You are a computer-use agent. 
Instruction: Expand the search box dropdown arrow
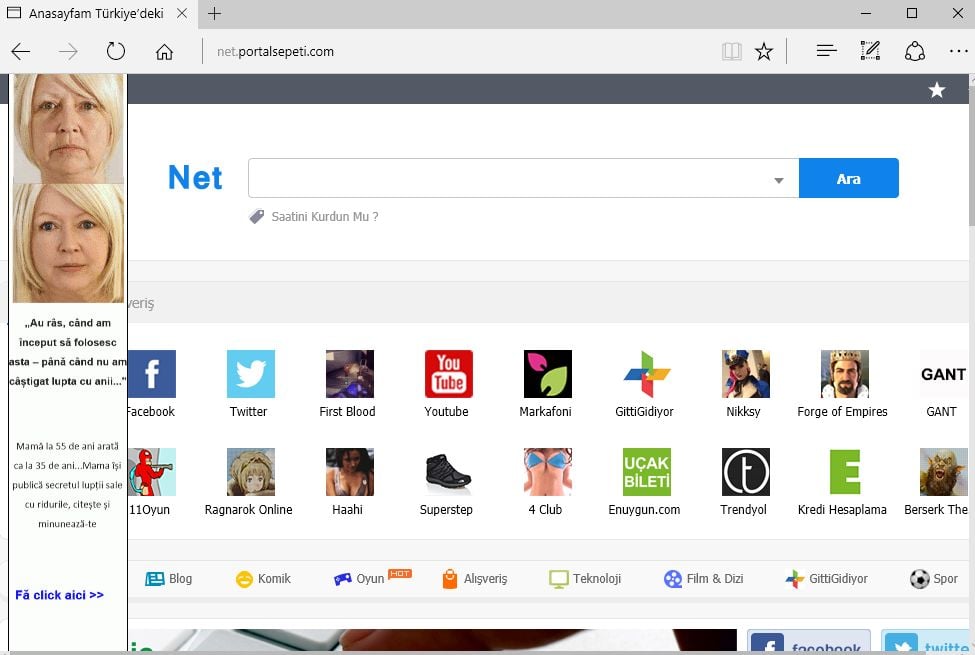(779, 180)
